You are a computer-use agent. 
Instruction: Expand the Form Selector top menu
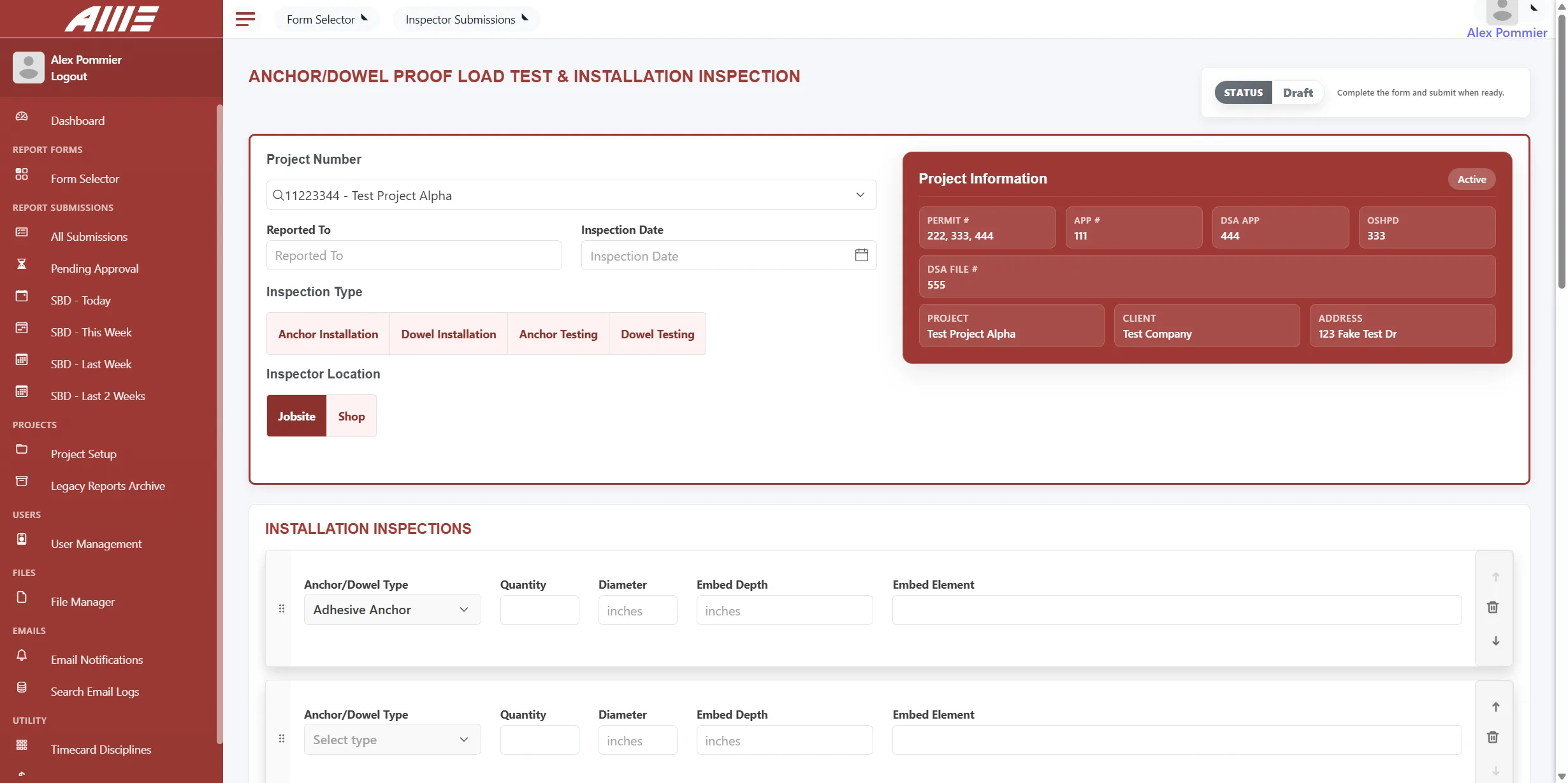pyautogui.click(x=327, y=19)
